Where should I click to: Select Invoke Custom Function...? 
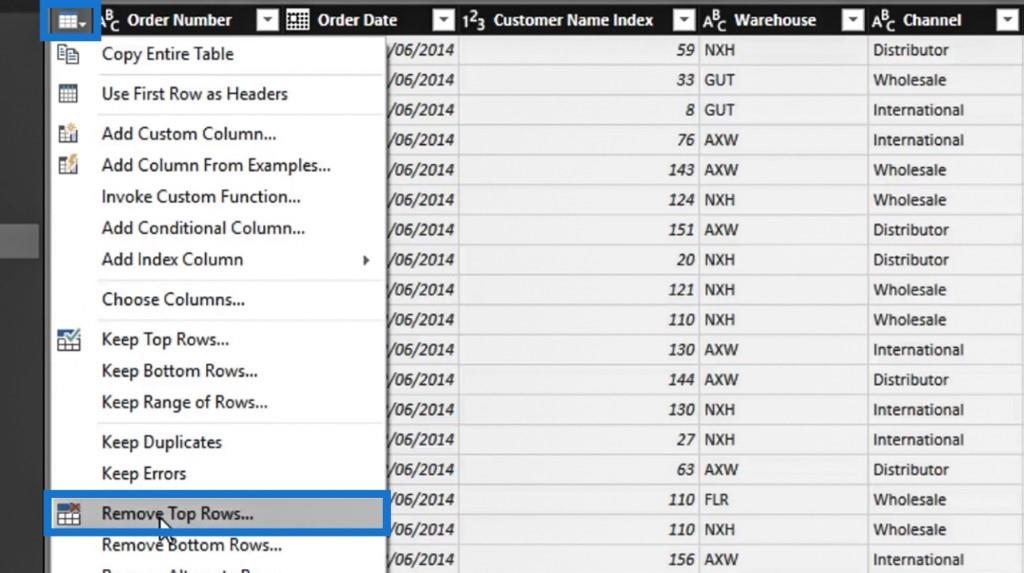(x=201, y=197)
